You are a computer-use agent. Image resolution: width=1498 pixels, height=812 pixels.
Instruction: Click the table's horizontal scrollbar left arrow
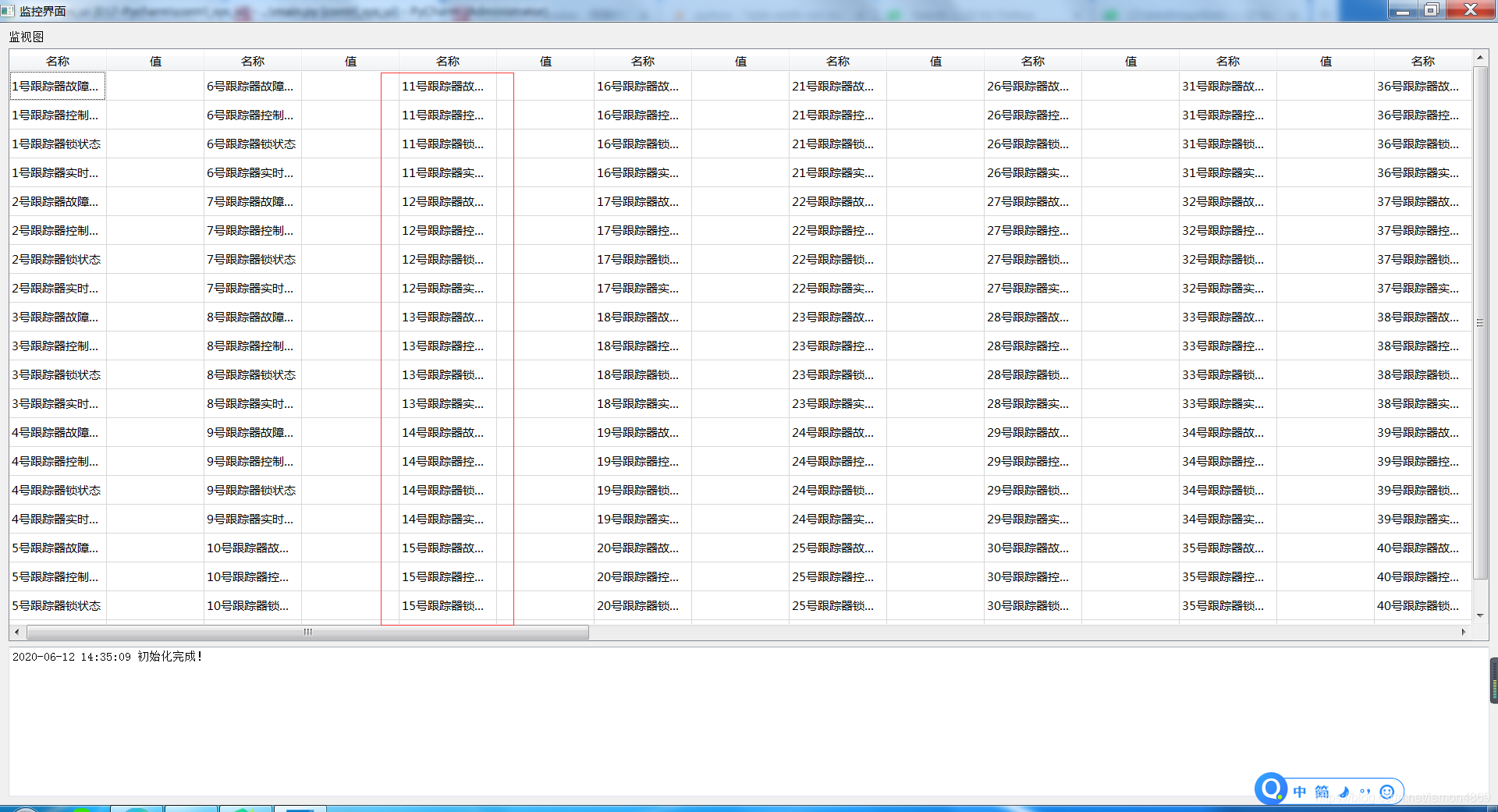[17, 632]
